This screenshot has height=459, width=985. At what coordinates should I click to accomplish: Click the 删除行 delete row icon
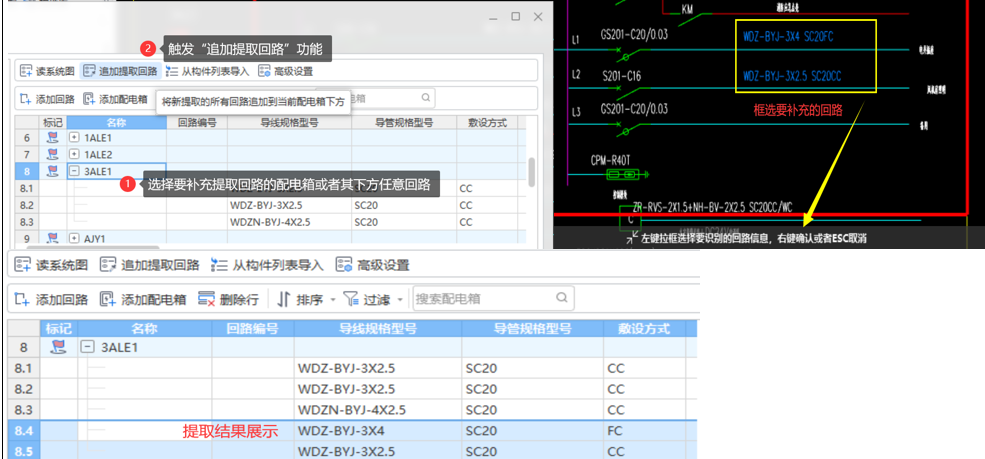tap(207, 299)
